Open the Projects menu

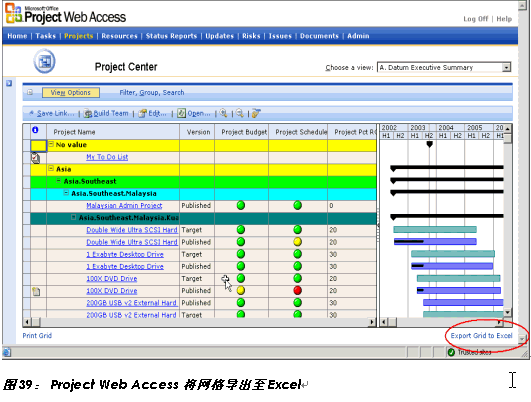(x=79, y=36)
